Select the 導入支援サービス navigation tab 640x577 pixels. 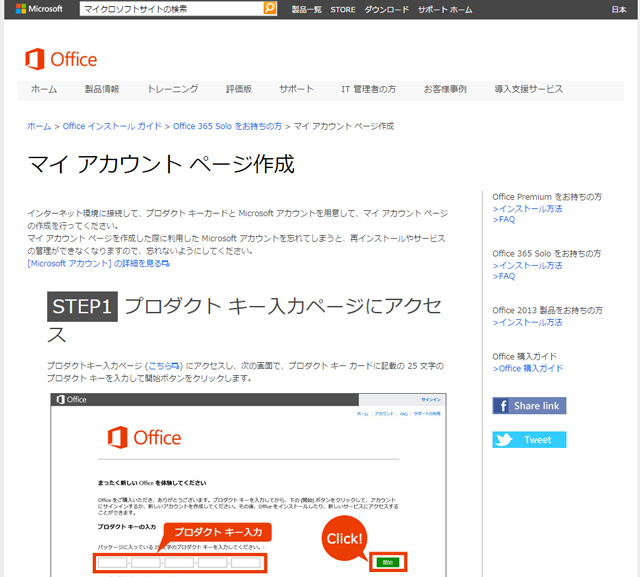point(529,89)
